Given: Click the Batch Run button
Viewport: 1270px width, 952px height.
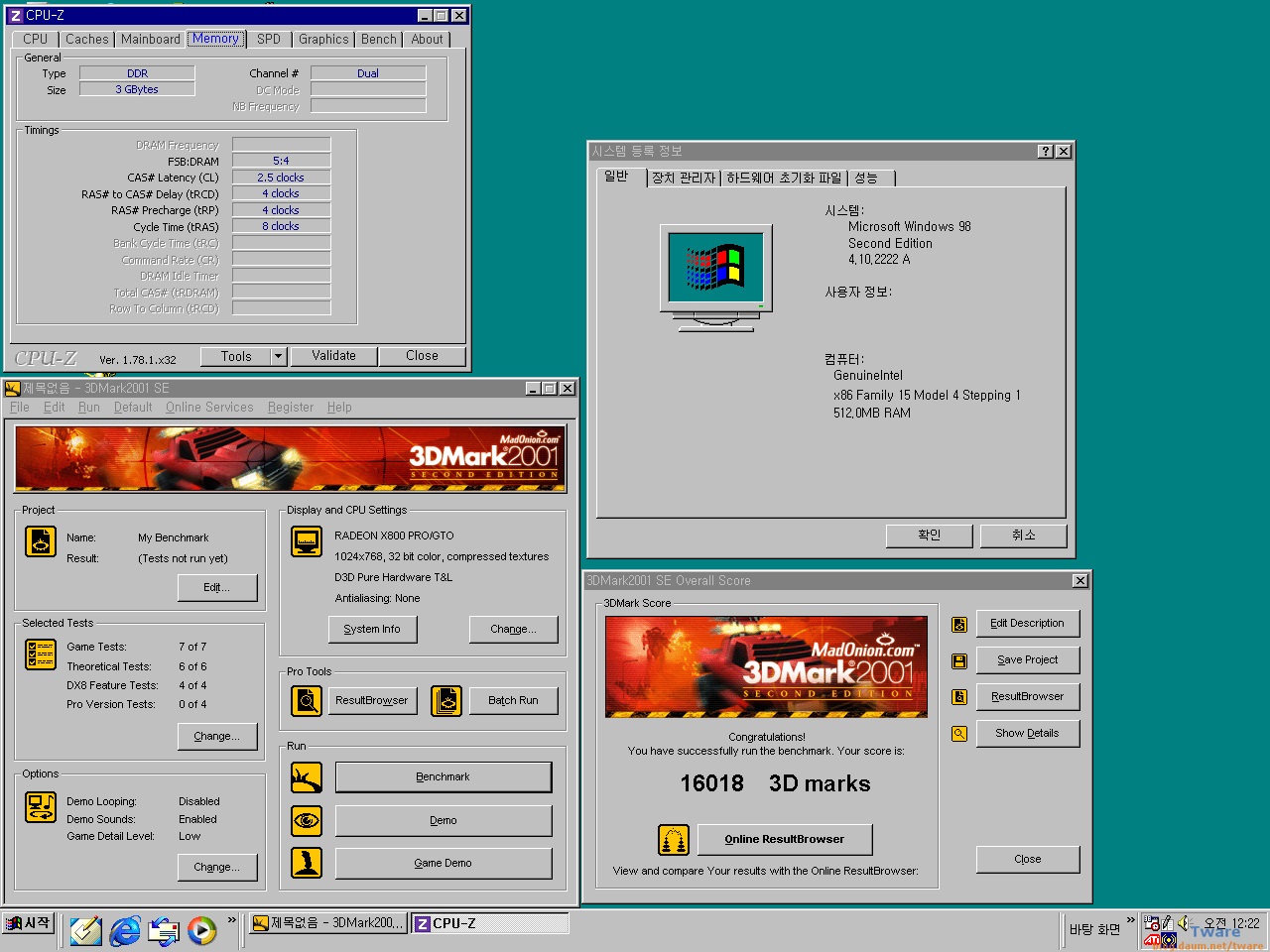Looking at the screenshot, I should coord(514,701).
